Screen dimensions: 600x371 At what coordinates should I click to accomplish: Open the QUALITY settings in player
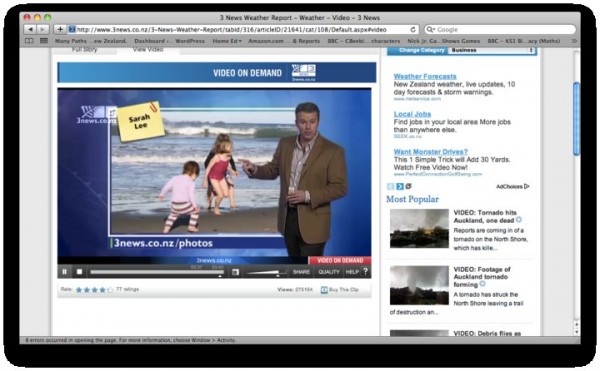[x=329, y=272]
